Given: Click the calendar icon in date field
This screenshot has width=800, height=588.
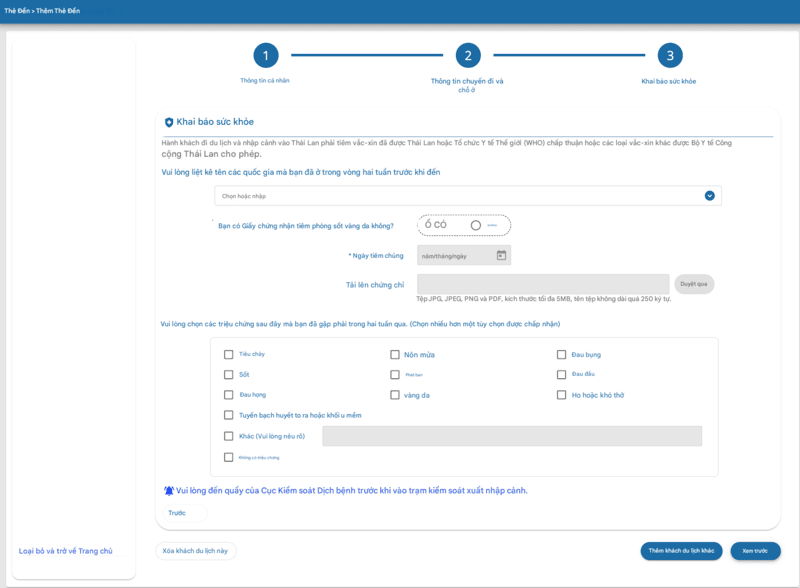Looking at the screenshot, I should coord(501,256).
